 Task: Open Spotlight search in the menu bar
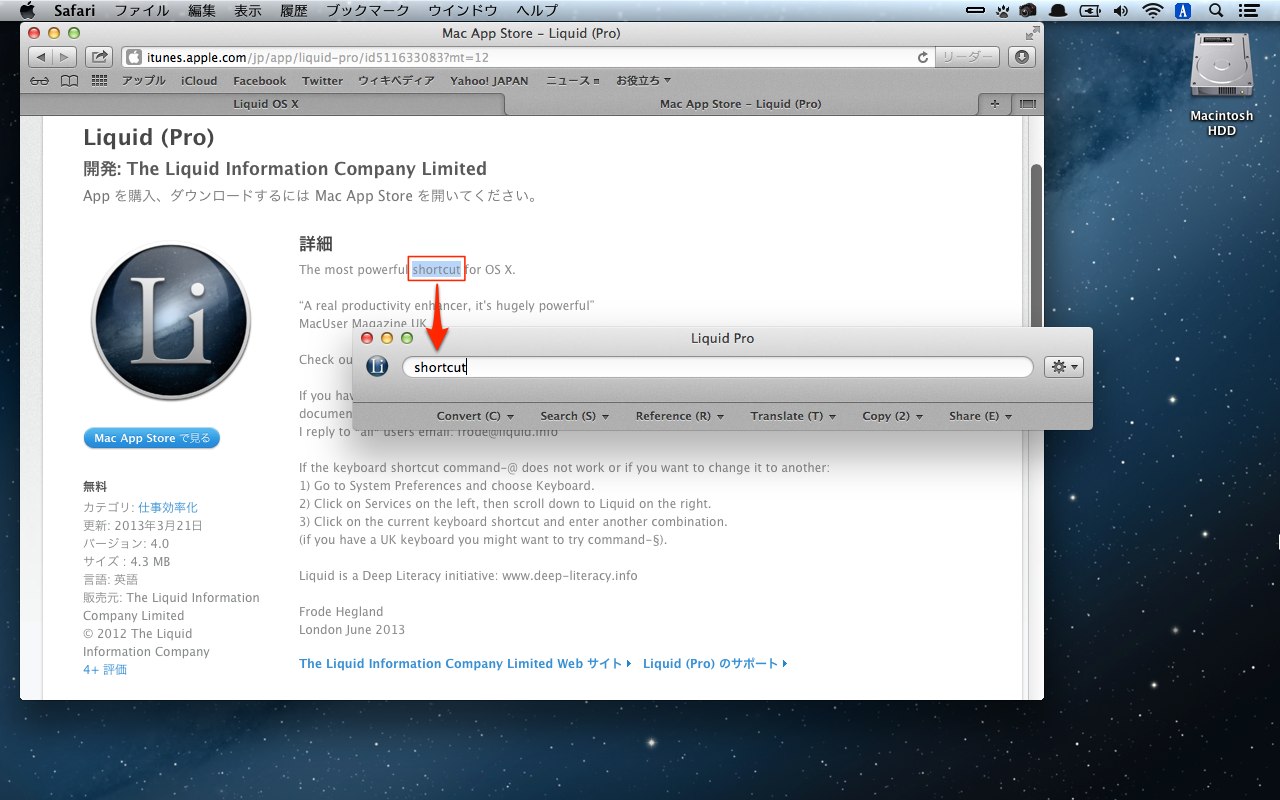[x=1216, y=11]
